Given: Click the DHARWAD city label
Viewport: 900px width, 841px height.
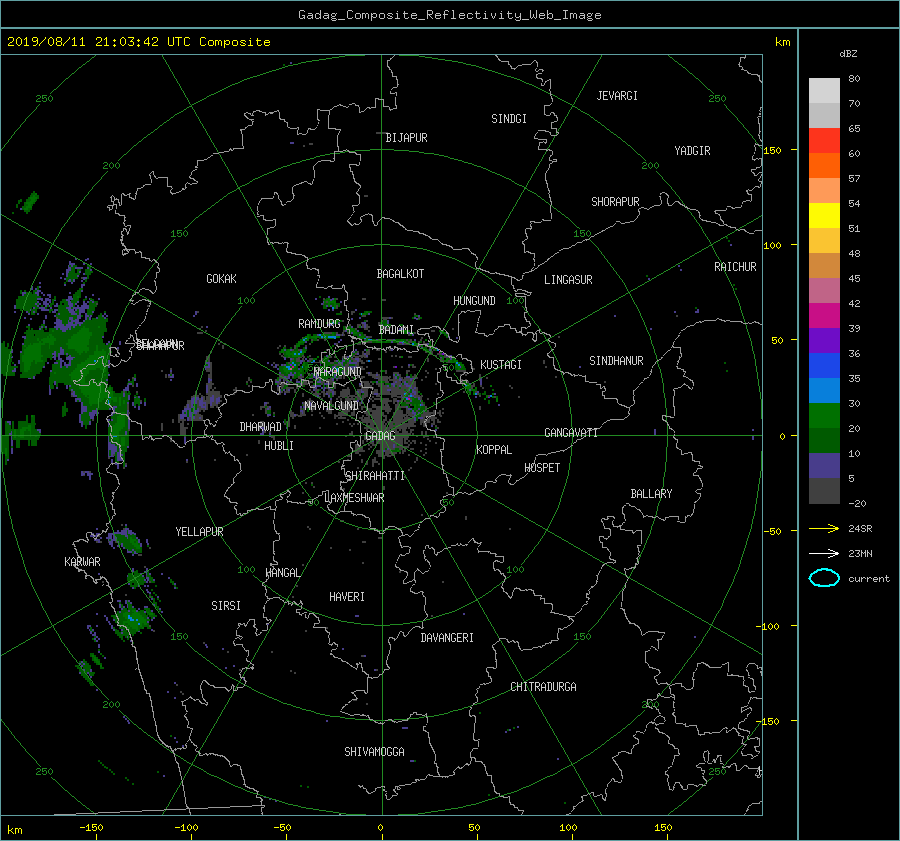Looking at the screenshot, I should pos(260,427).
